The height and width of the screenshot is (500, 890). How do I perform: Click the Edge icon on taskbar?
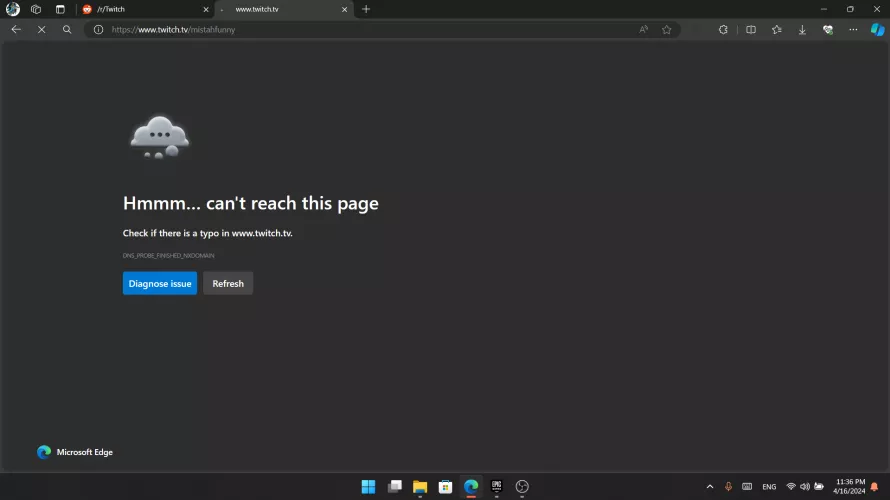click(471, 486)
